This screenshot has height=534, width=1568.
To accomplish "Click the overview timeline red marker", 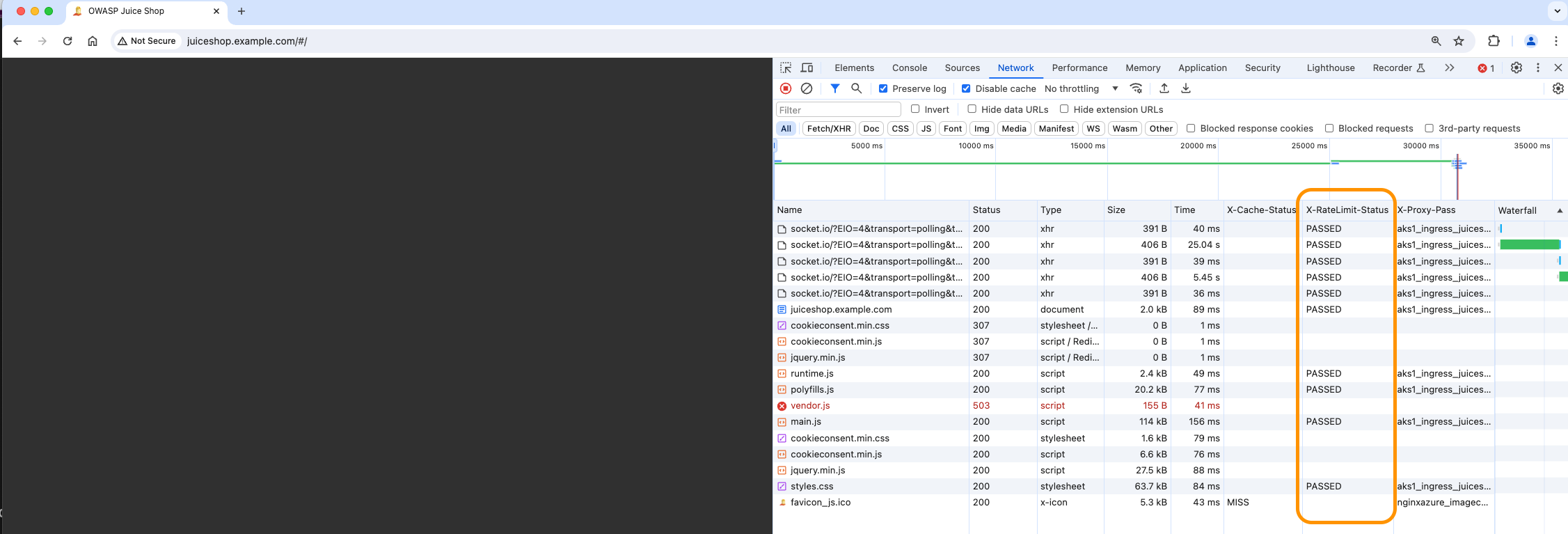I will click(1457, 177).
